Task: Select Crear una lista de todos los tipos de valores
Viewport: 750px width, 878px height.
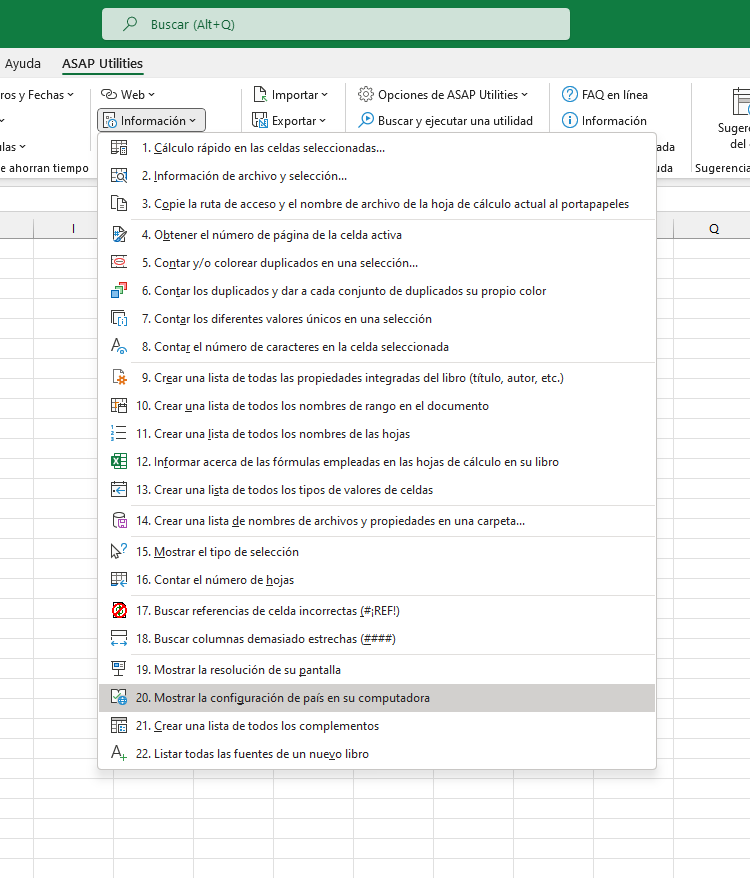Action: point(376,490)
